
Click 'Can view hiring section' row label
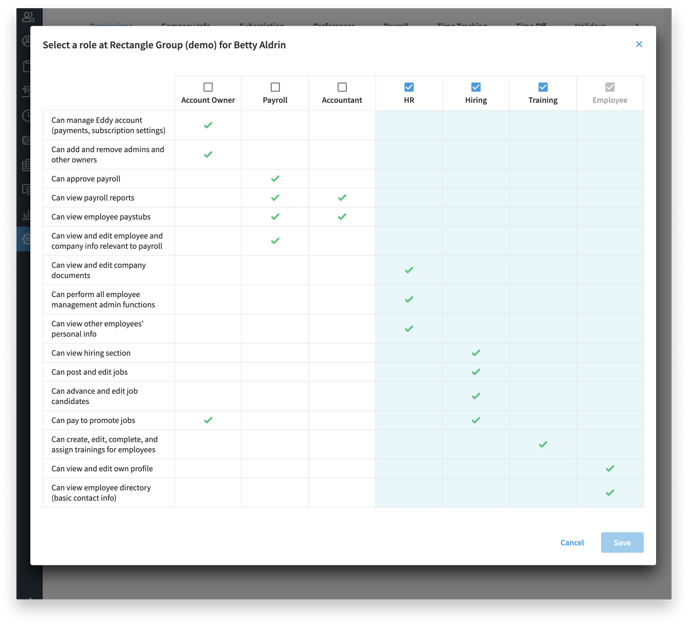(90, 353)
